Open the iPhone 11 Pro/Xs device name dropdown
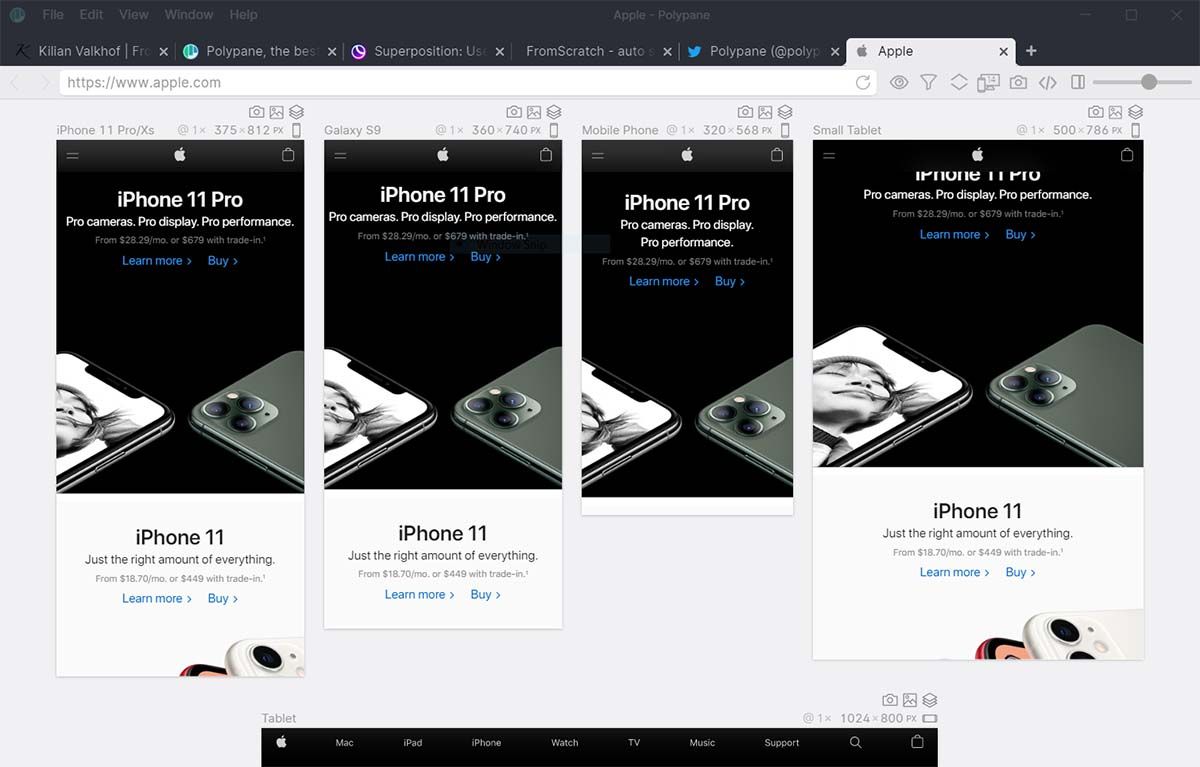The height and width of the screenshot is (767, 1200). [106, 130]
